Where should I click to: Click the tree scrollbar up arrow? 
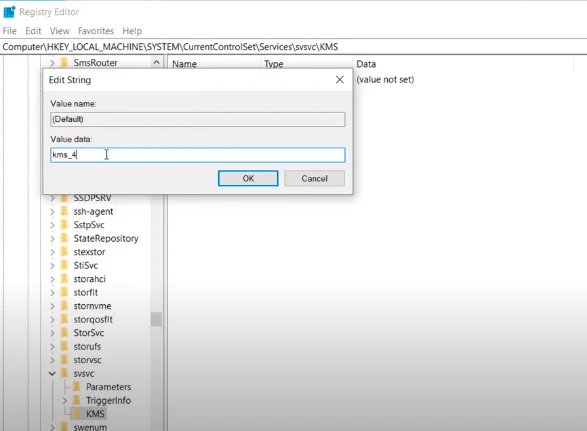[x=156, y=62]
